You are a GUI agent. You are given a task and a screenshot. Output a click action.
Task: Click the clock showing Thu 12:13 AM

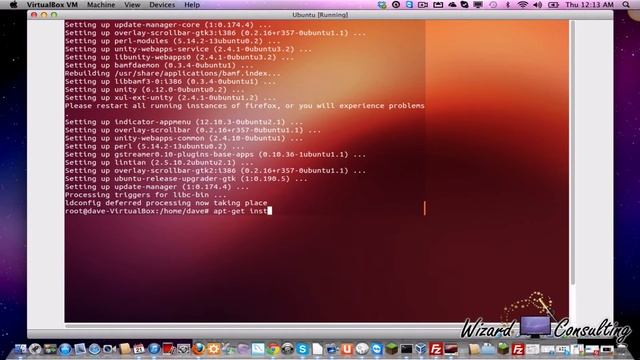[x=590, y=4]
